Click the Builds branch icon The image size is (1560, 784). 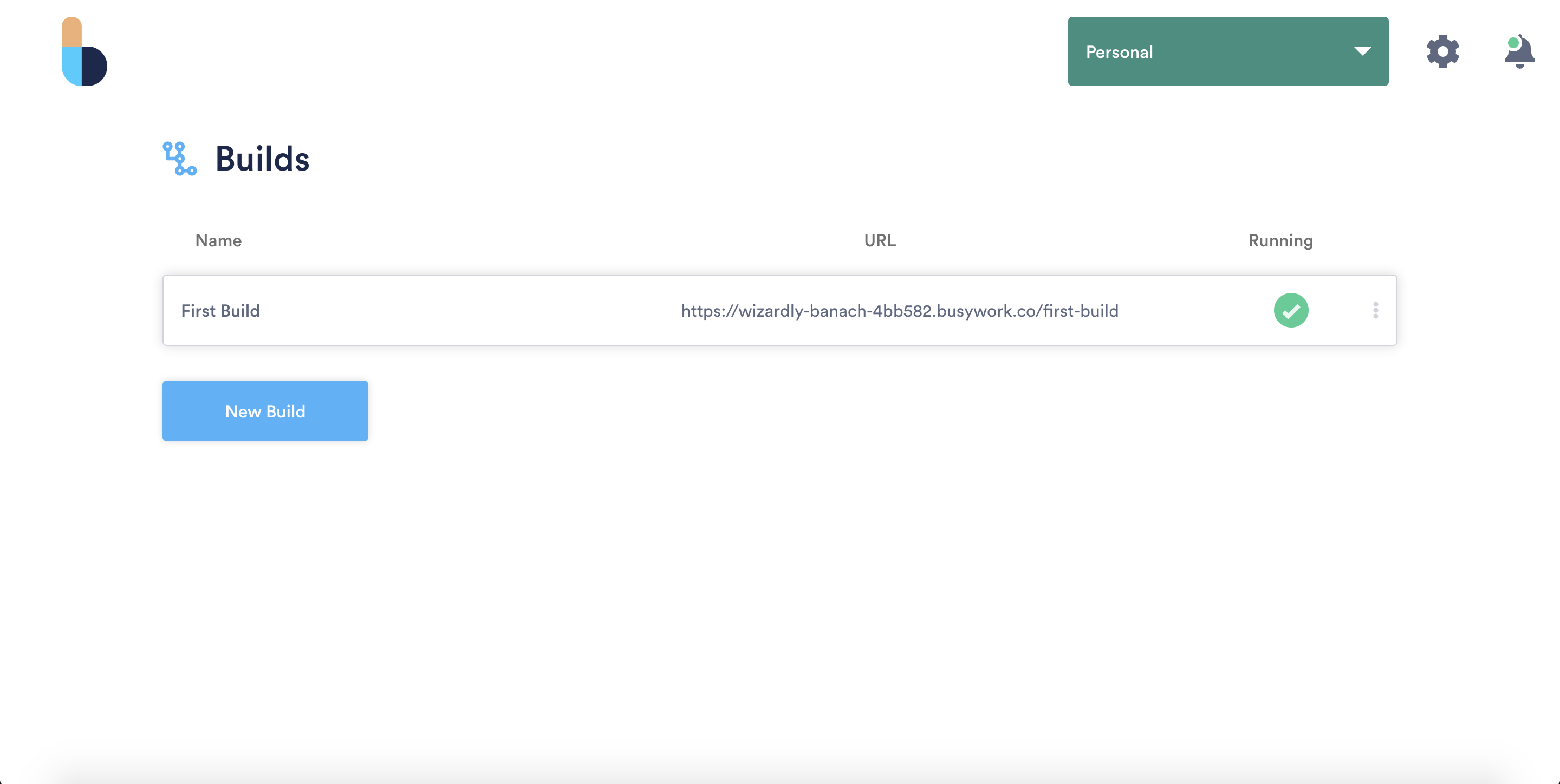(179, 159)
